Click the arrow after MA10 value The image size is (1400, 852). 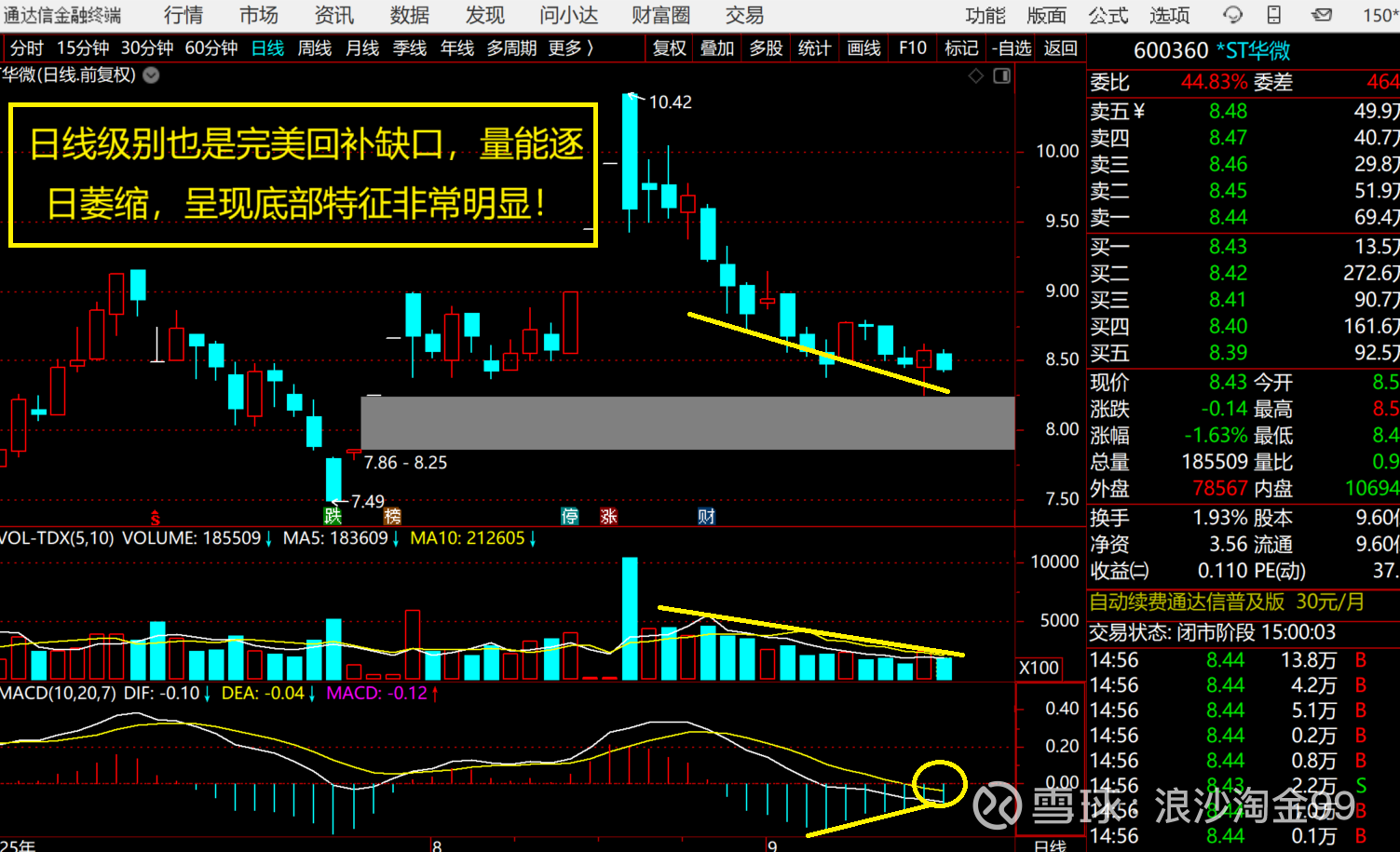coord(533,538)
